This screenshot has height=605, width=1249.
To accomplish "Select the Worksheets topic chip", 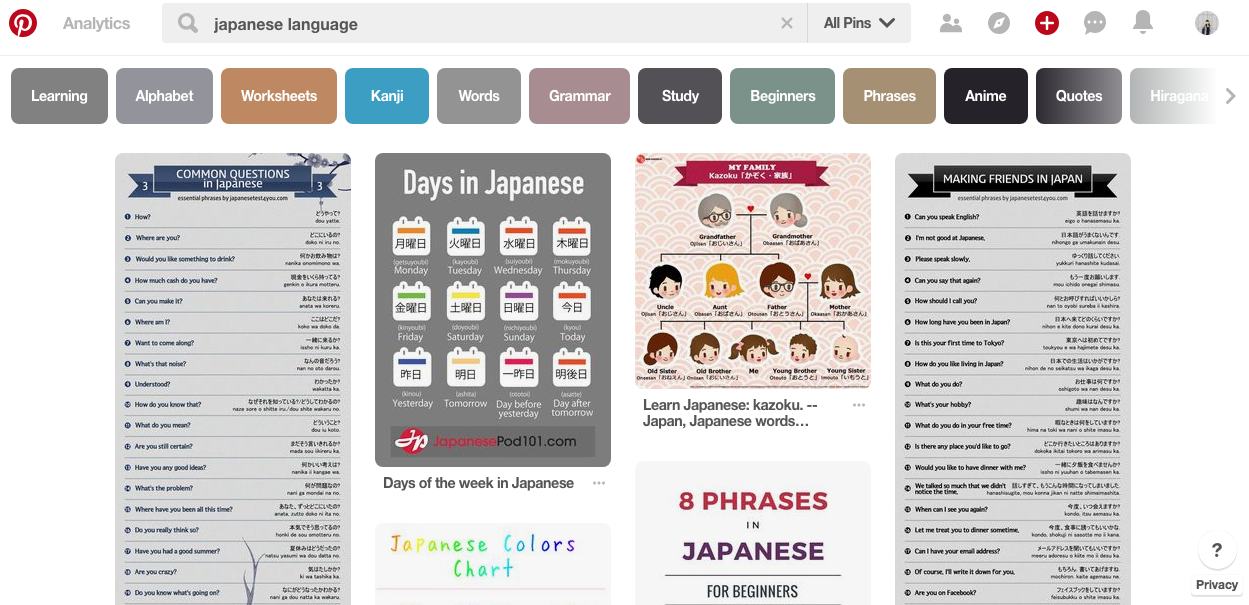I will (279, 96).
